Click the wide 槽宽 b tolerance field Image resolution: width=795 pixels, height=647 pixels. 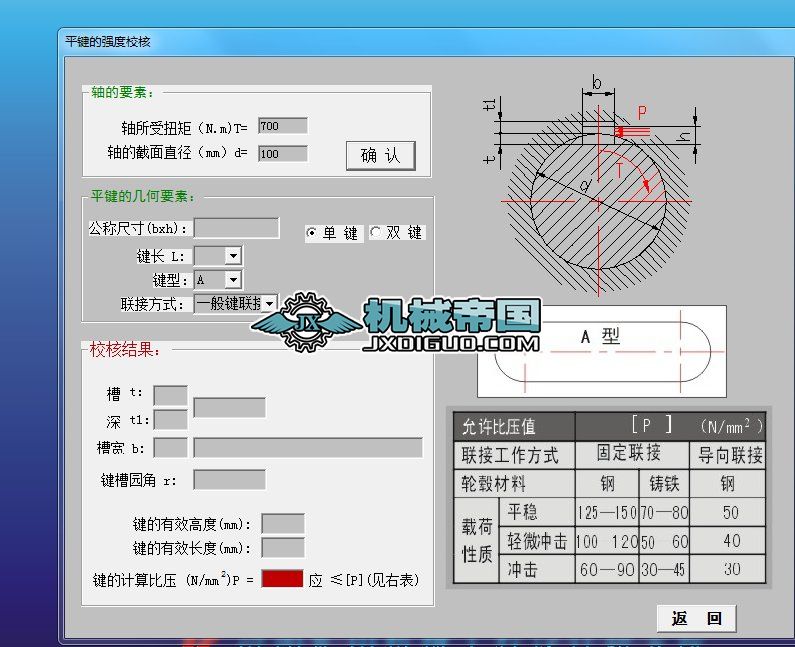[308, 448]
